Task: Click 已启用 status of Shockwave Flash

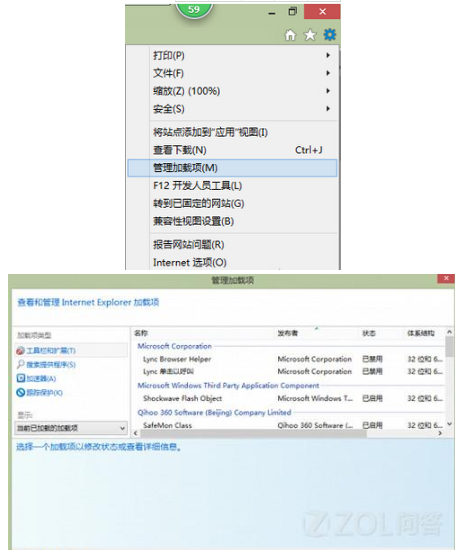Action: point(372,398)
